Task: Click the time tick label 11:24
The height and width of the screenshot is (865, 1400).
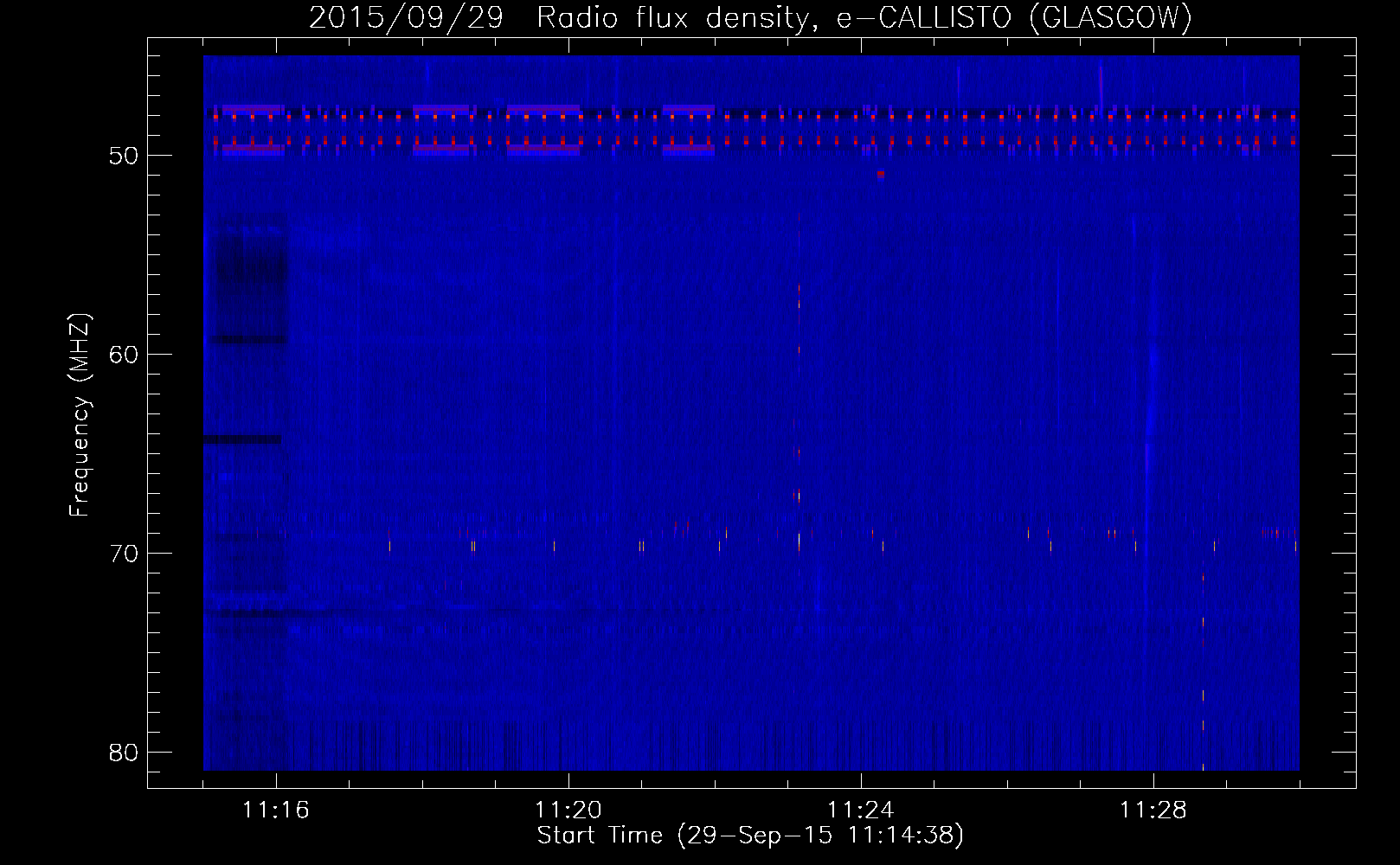Action: point(861,811)
